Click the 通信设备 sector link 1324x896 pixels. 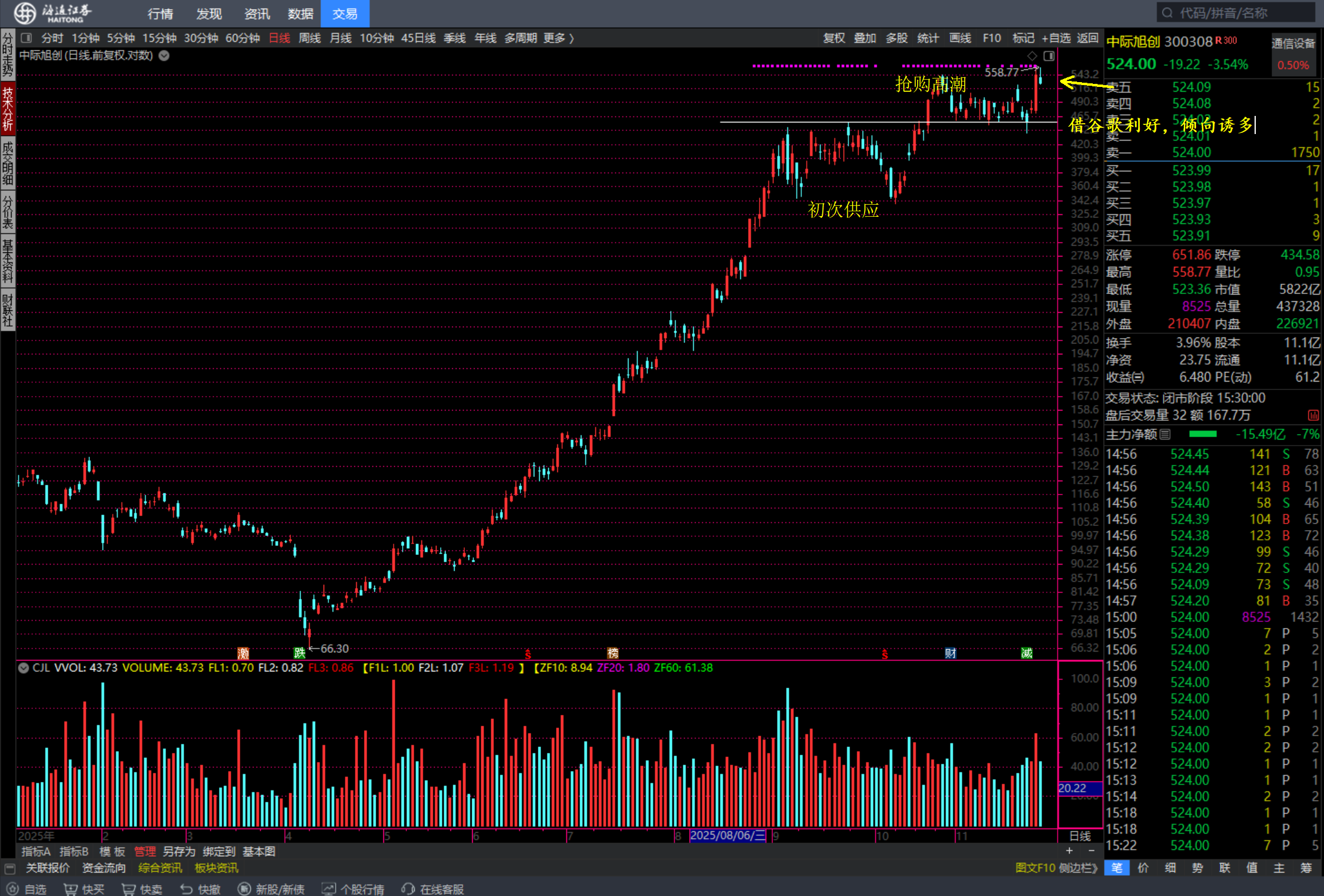[1293, 43]
